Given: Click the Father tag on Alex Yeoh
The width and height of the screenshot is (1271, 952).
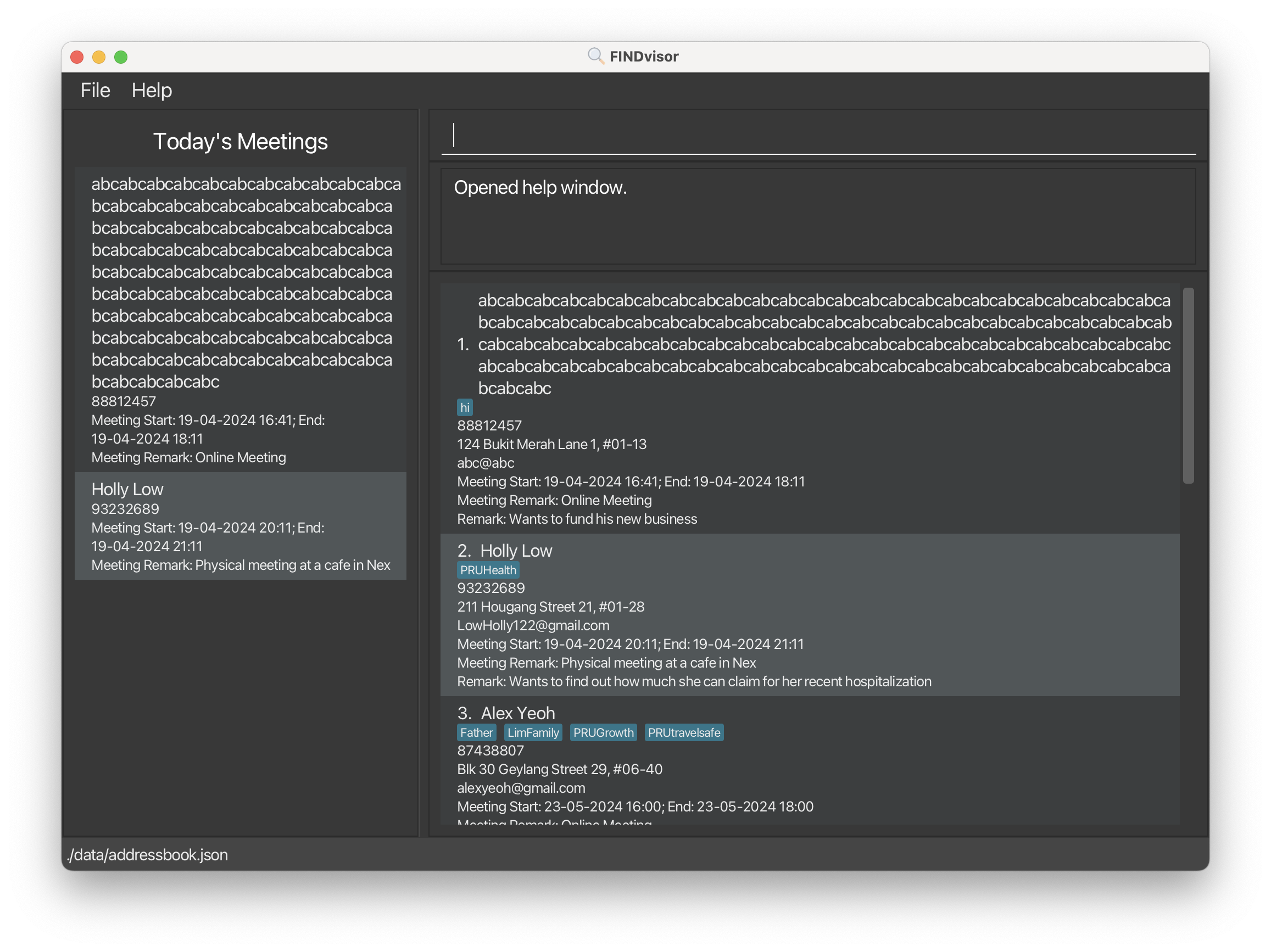Looking at the screenshot, I should click(476, 732).
